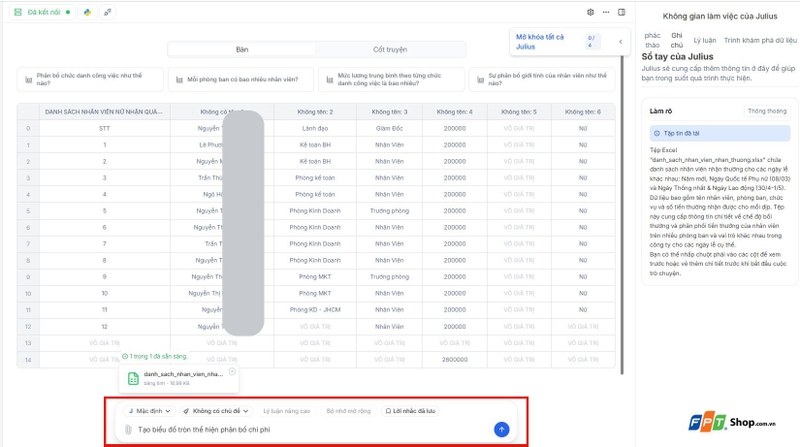Click the 'Đã kết nối' connection status button
Image resolution: width=800 pixels, height=447 pixels.
coord(42,12)
